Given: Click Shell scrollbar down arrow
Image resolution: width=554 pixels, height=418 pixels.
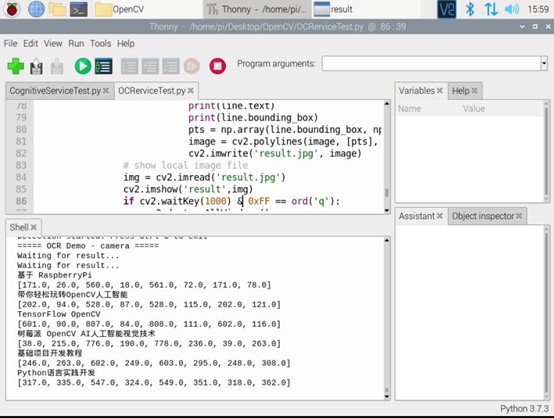Looking at the screenshot, I should pyautogui.click(x=387, y=396).
